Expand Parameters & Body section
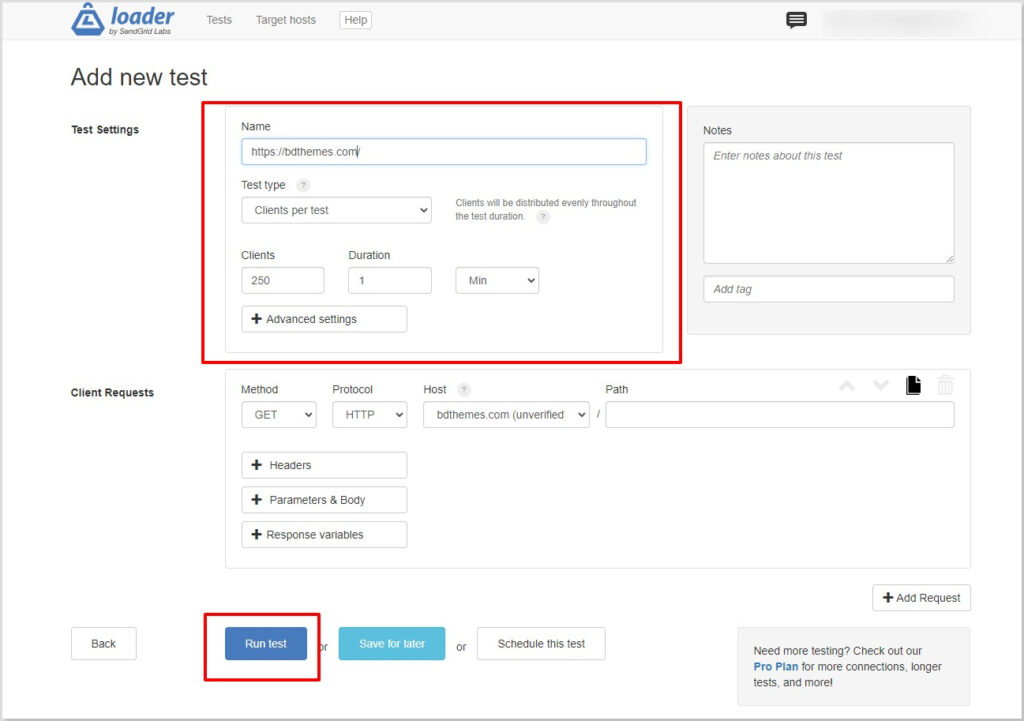 324,500
